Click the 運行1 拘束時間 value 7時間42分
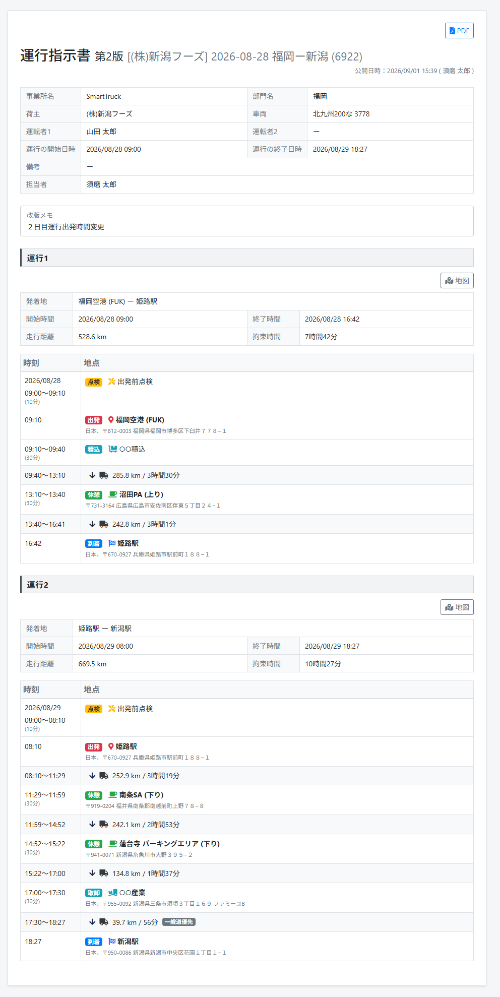The width and height of the screenshot is (500, 997). (321, 336)
